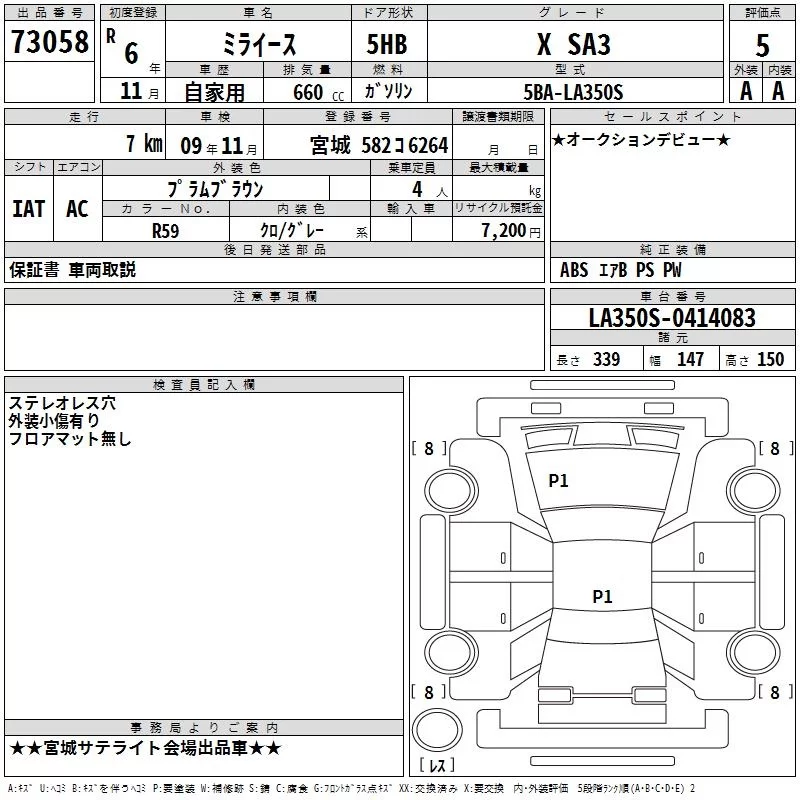Click sales point オークションデビュー text

coord(641,139)
